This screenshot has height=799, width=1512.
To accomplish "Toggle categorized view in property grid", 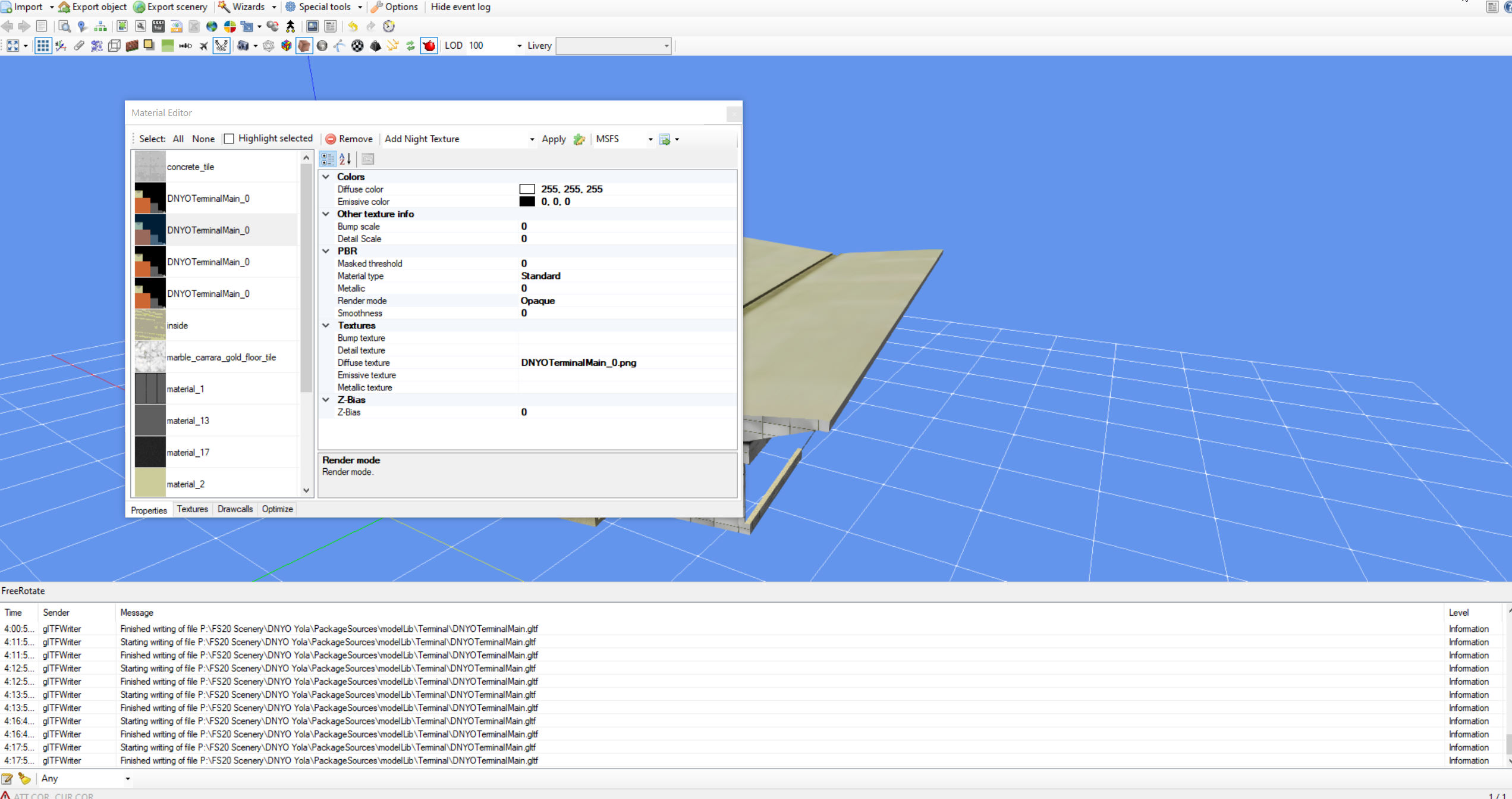I will 327,159.
